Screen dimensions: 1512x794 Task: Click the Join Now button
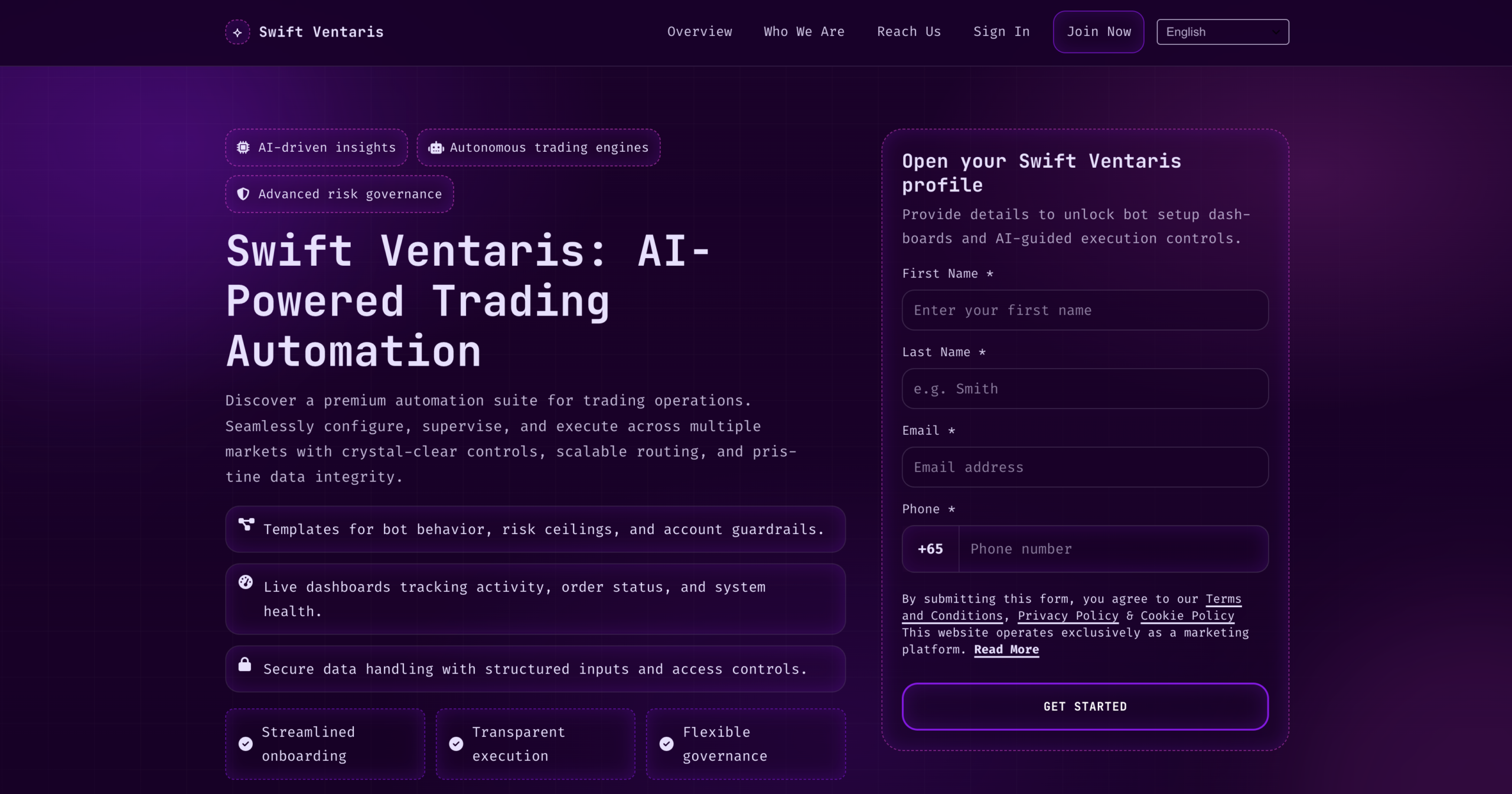tap(1098, 32)
